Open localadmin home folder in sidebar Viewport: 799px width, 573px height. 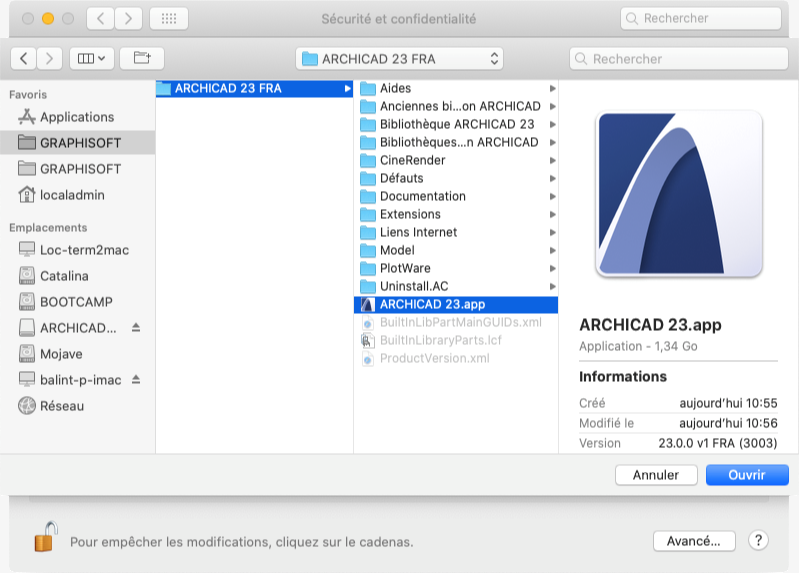(x=77, y=195)
